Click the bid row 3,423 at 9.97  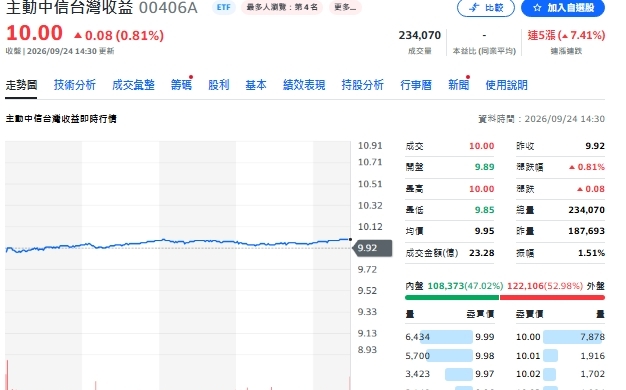[450, 374]
